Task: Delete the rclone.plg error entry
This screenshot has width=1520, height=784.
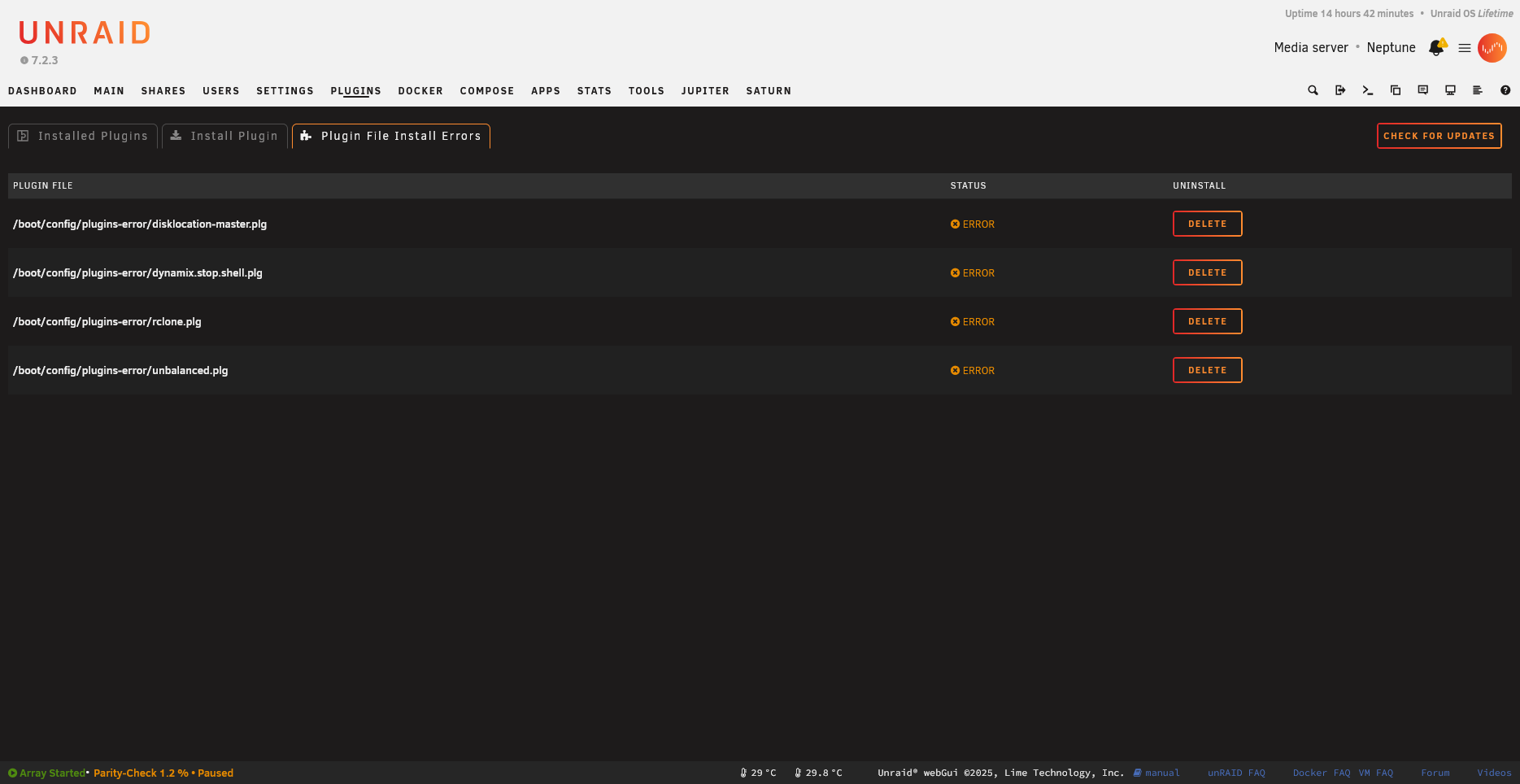Action: (1207, 321)
